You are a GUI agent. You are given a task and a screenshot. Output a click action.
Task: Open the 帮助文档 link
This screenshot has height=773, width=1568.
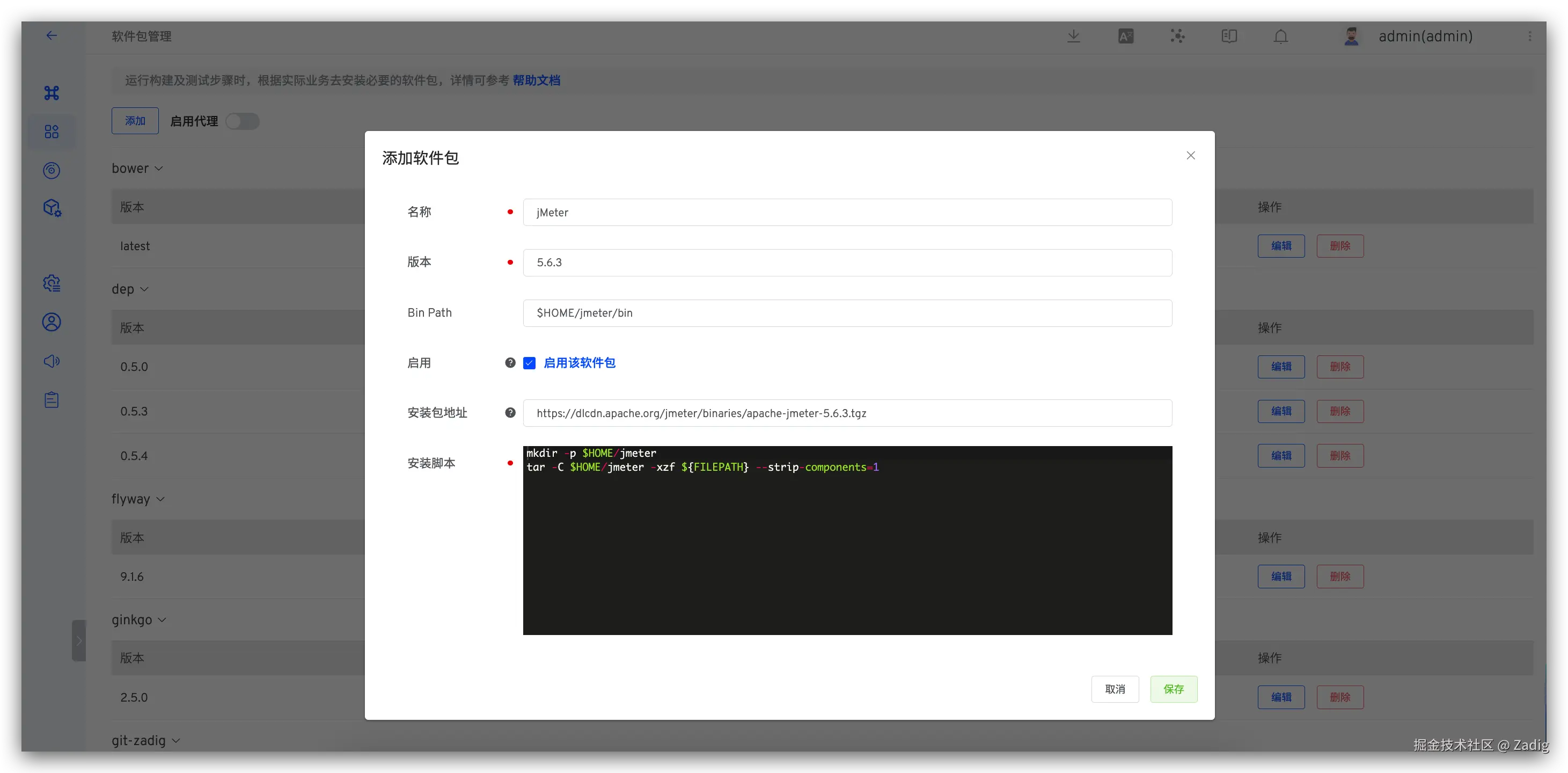[536, 81]
